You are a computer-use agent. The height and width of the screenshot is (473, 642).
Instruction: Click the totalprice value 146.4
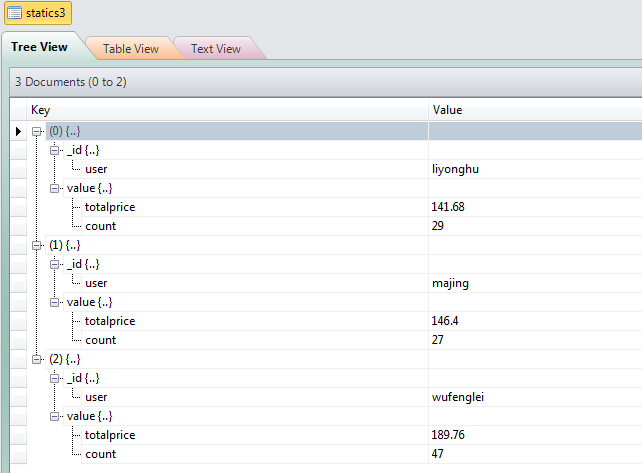[x=445, y=321]
